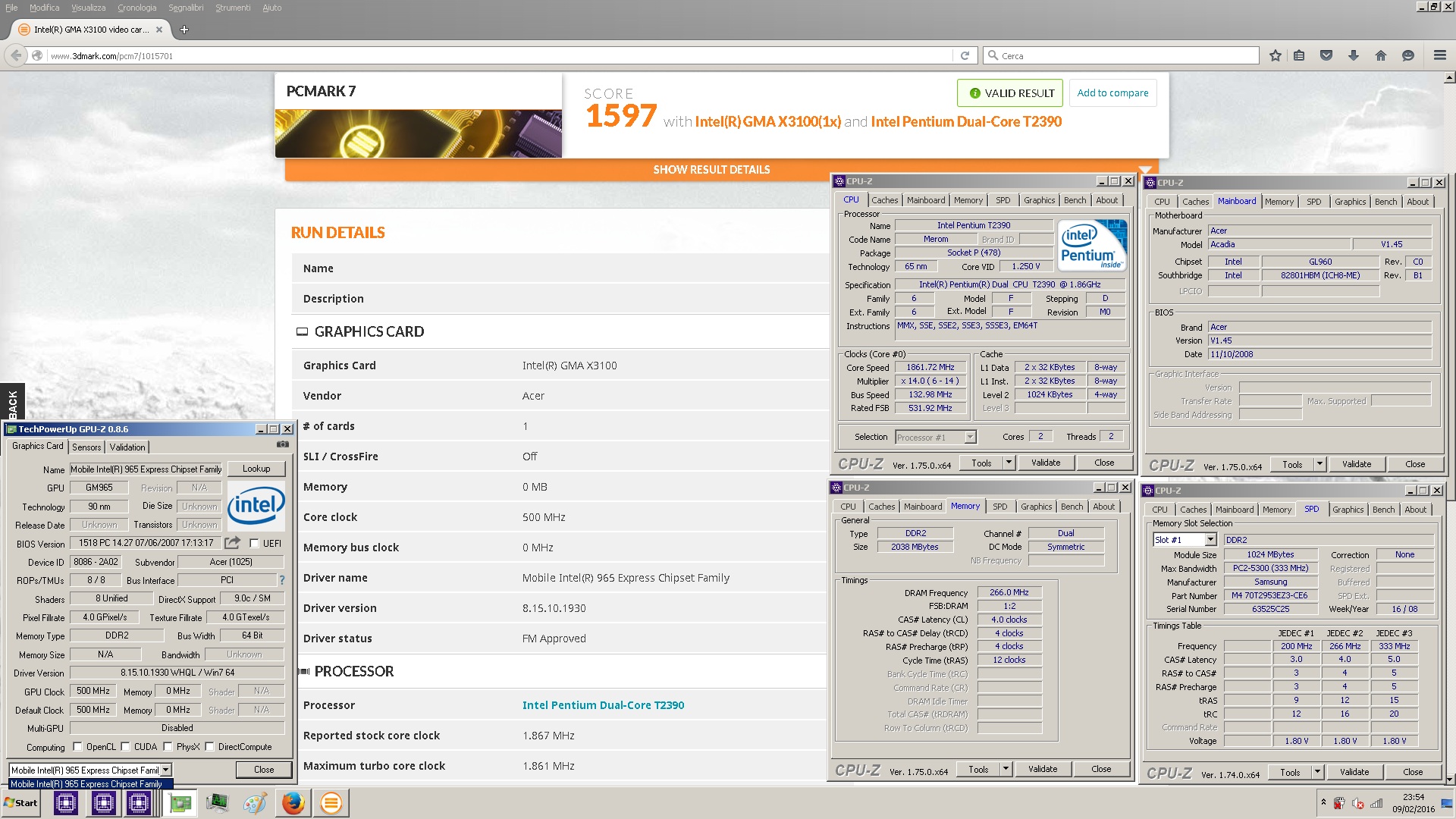
Task: Open the power plug tray icon
Action: [x=1340, y=803]
